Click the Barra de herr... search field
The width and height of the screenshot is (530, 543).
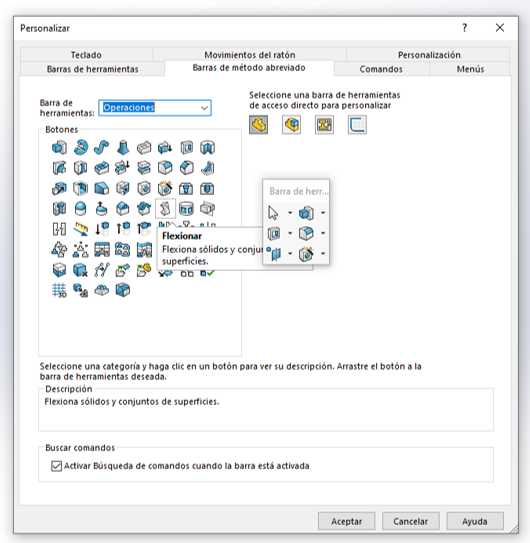point(298,192)
